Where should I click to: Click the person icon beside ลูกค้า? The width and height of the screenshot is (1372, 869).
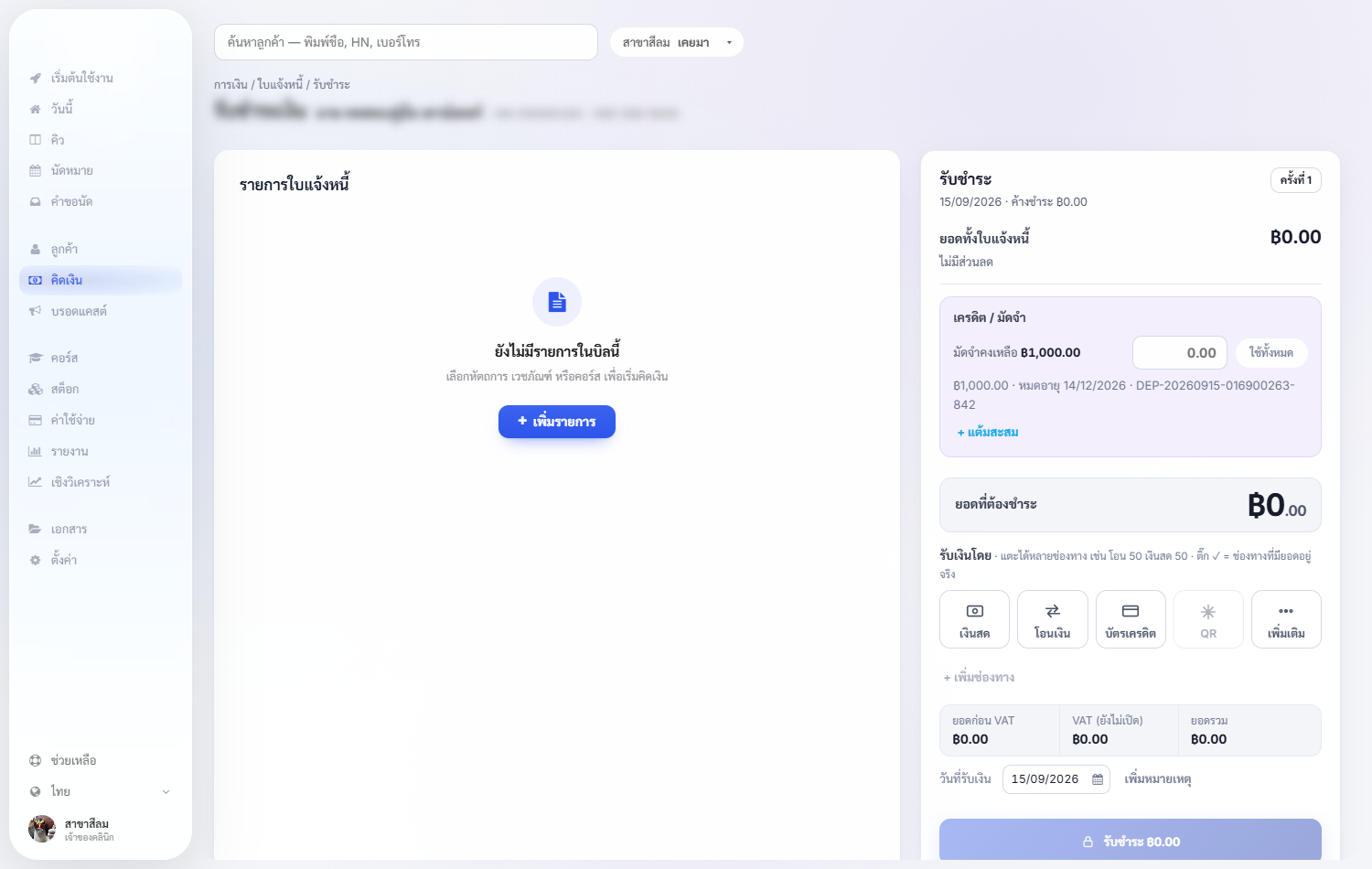tap(35, 250)
